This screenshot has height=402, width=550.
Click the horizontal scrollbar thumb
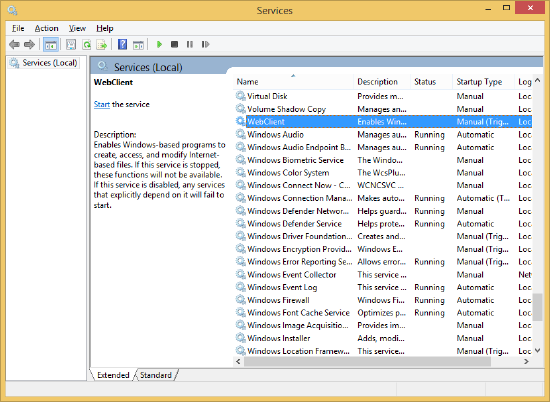pyautogui.click(x=367, y=362)
